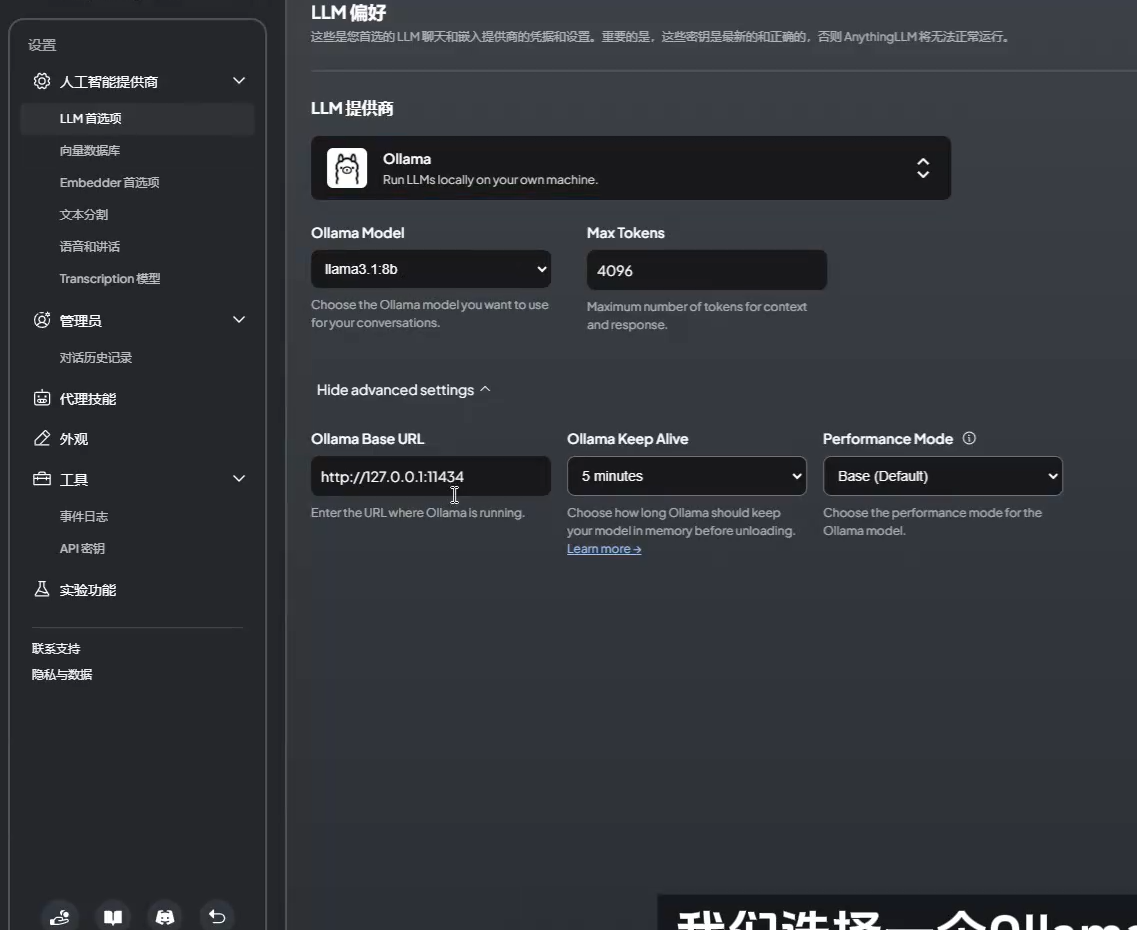The width and height of the screenshot is (1137, 930).
Task: Open the Ollama Keep Alive dropdown
Action: (687, 476)
